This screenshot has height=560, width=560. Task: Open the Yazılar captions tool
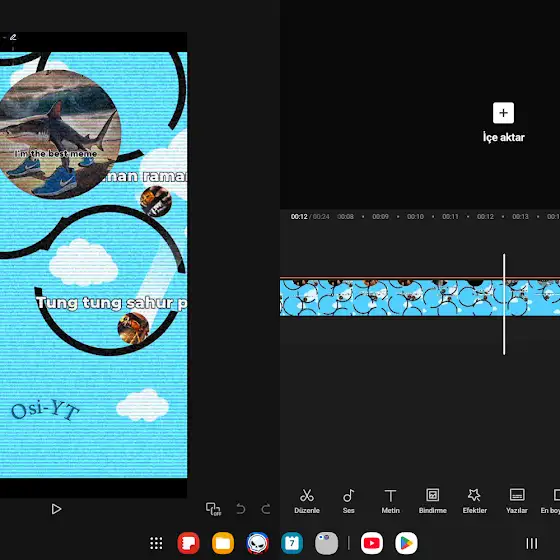click(x=517, y=501)
